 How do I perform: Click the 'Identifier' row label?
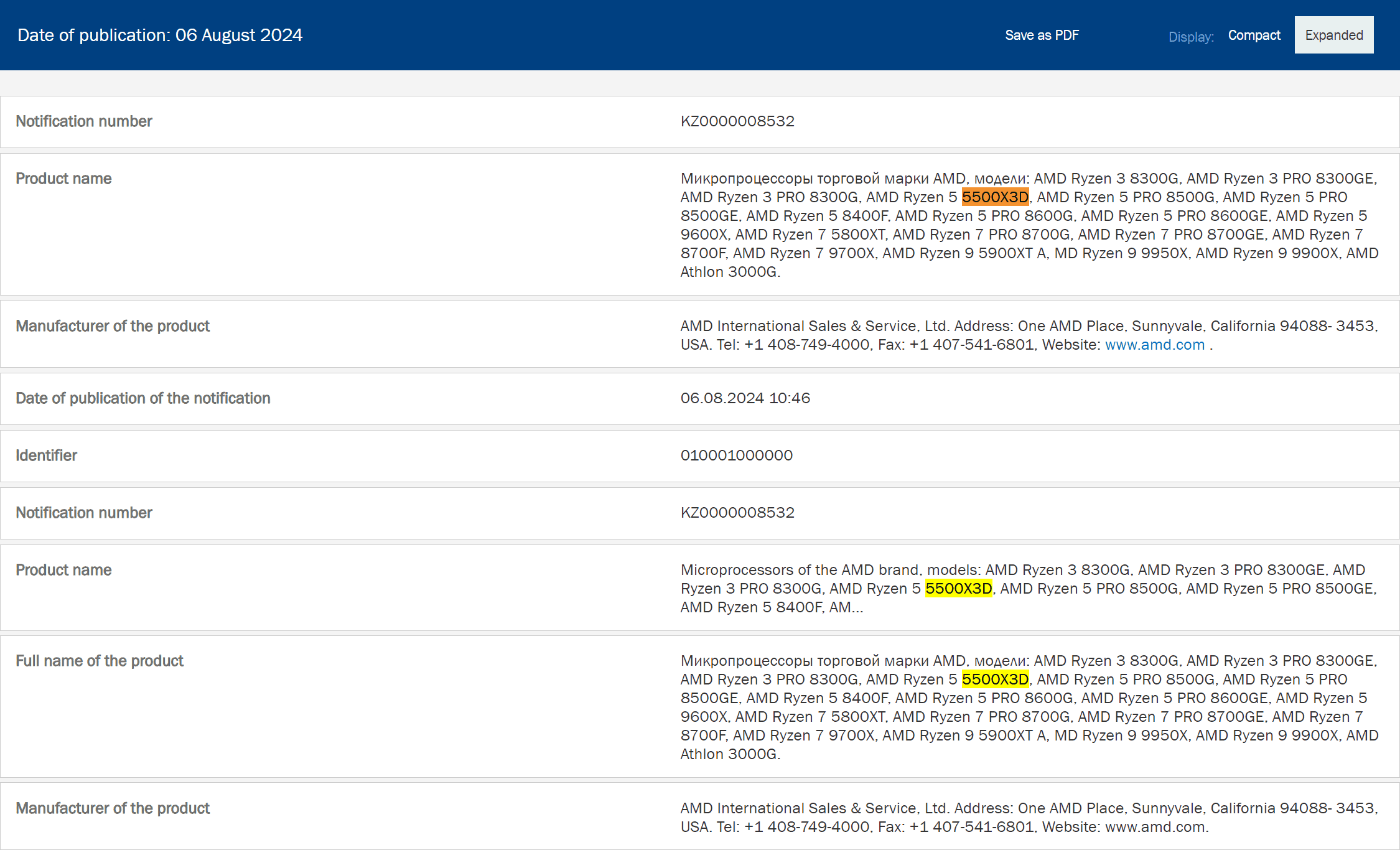click(x=46, y=455)
